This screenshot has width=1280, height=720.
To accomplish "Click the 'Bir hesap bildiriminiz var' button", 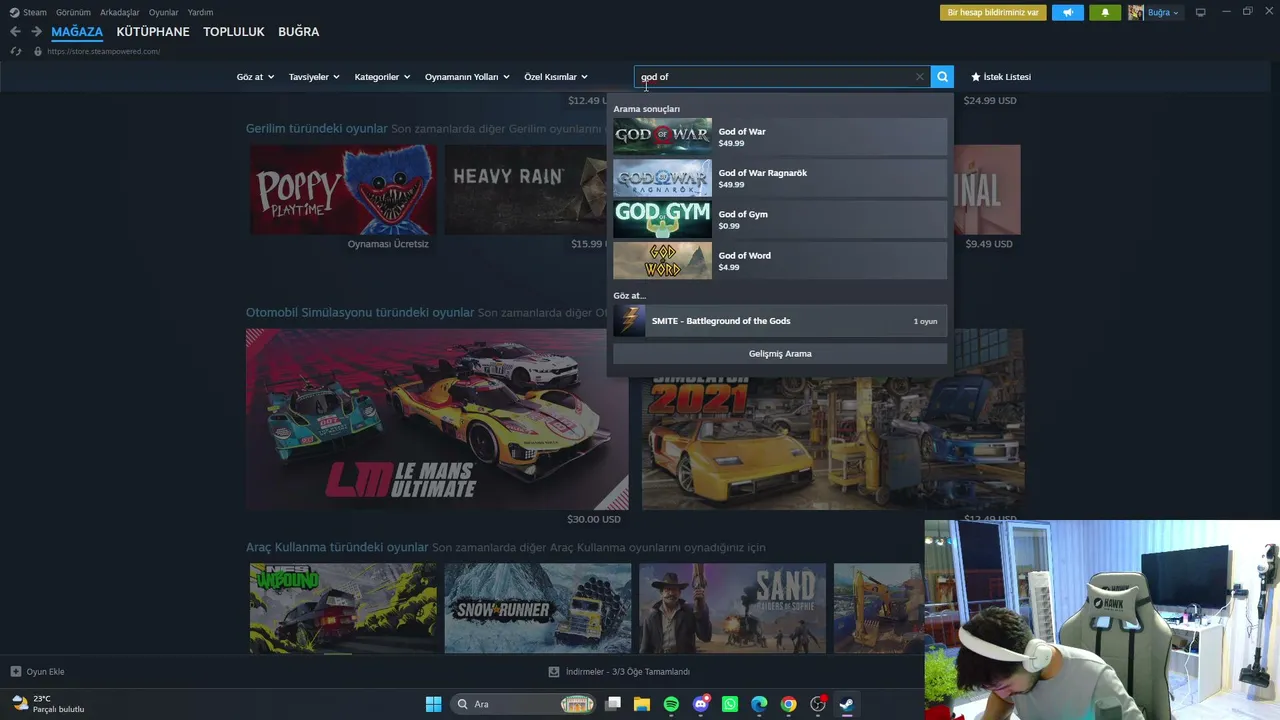I will tap(993, 13).
